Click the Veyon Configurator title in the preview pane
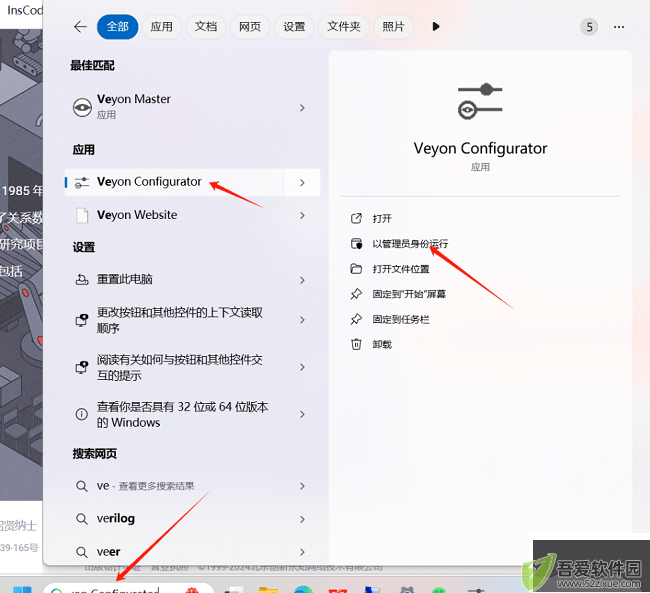This screenshot has width=650, height=593. pyautogui.click(x=480, y=148)
